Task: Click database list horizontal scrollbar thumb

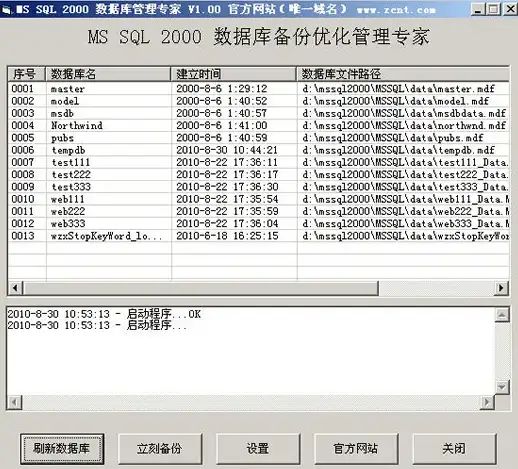Action: click(201, 288)
